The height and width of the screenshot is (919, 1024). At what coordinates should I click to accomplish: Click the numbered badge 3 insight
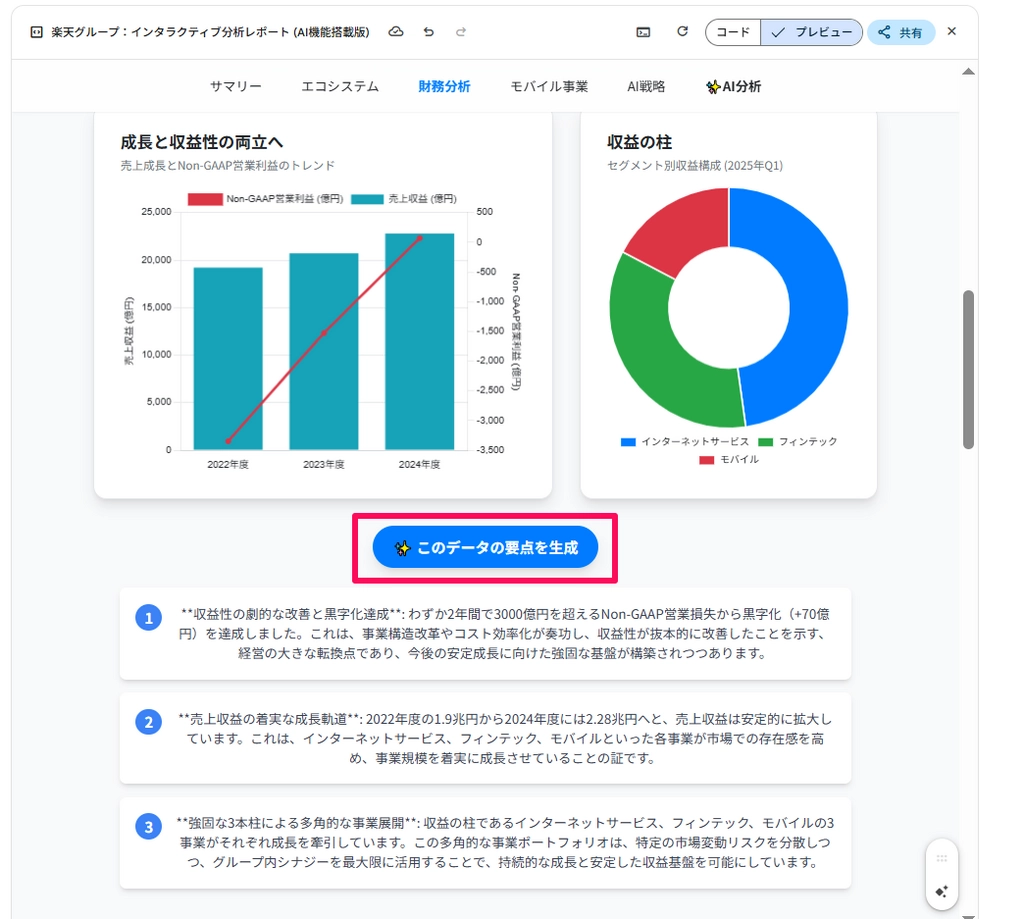[149, 826]
